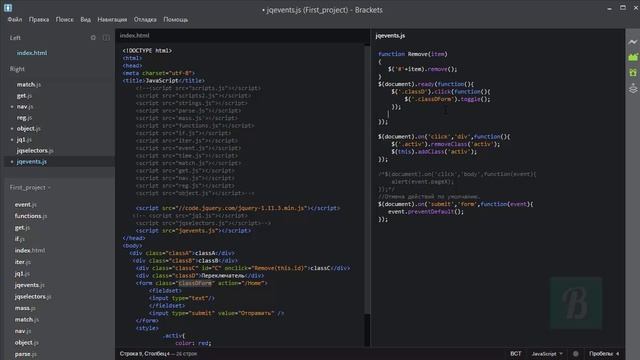This screenshot has height=360, width=640.
Task: Select match.js in Right working files
Action: pos(29,84)
